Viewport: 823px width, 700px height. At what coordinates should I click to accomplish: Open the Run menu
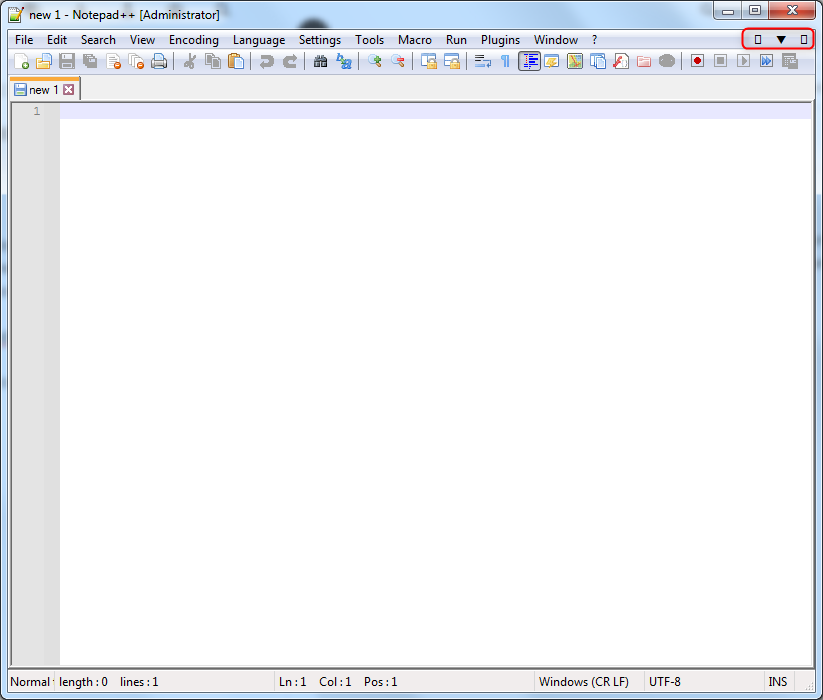456,40
